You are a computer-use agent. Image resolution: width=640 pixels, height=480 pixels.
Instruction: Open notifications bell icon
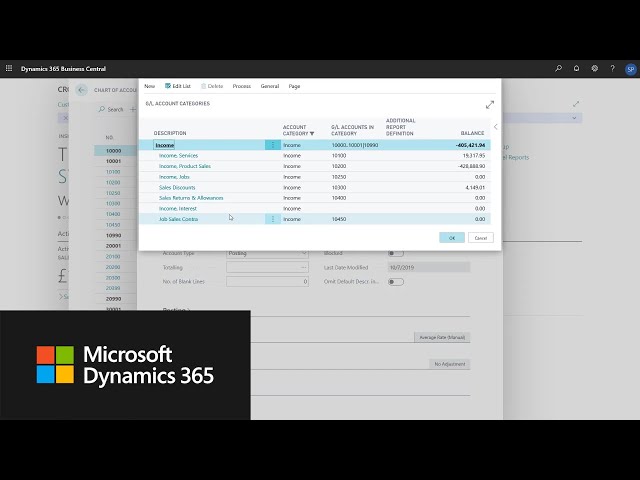[x=576, y=68]
